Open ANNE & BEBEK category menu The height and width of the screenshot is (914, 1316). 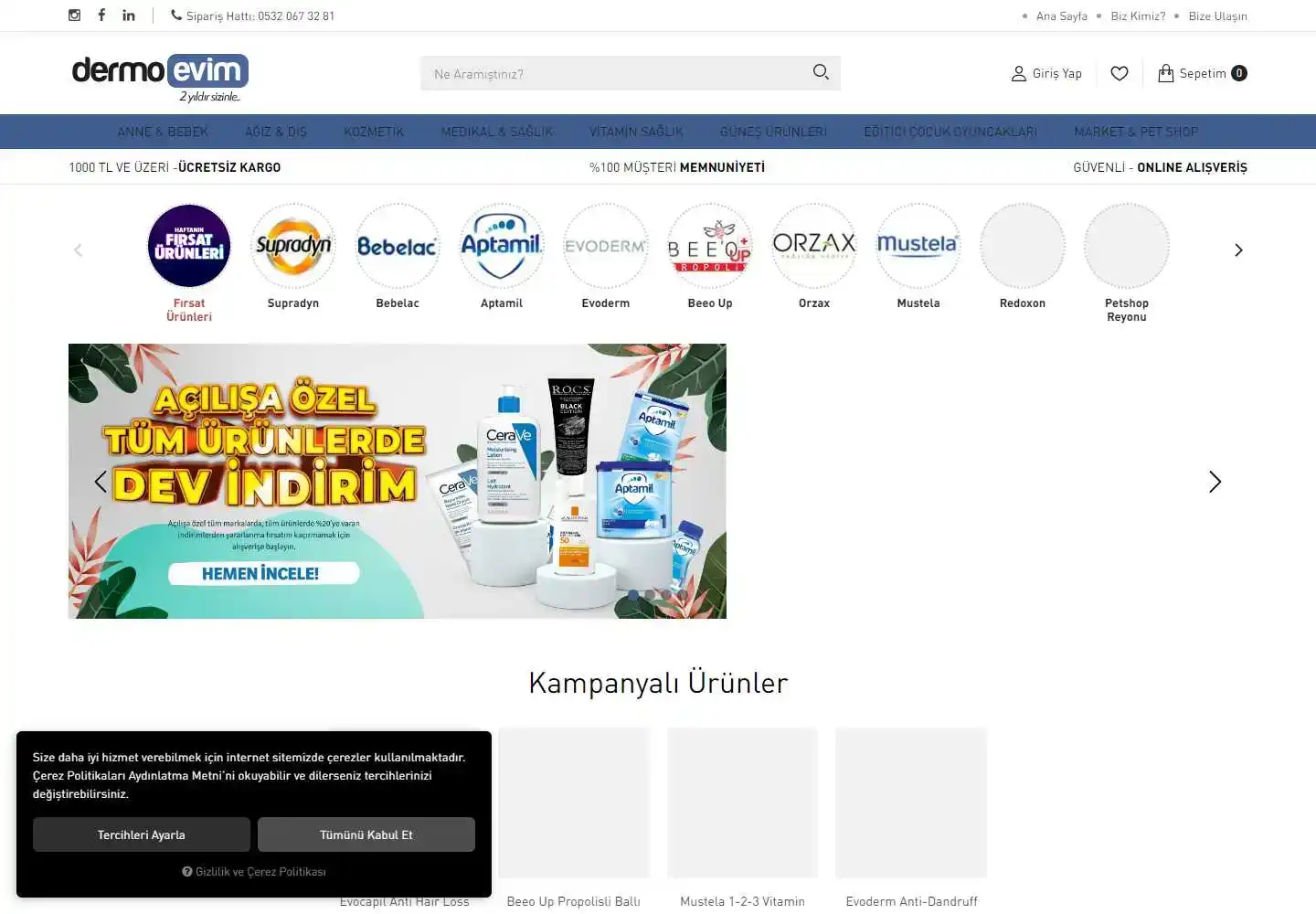click(x=163, y=132)
